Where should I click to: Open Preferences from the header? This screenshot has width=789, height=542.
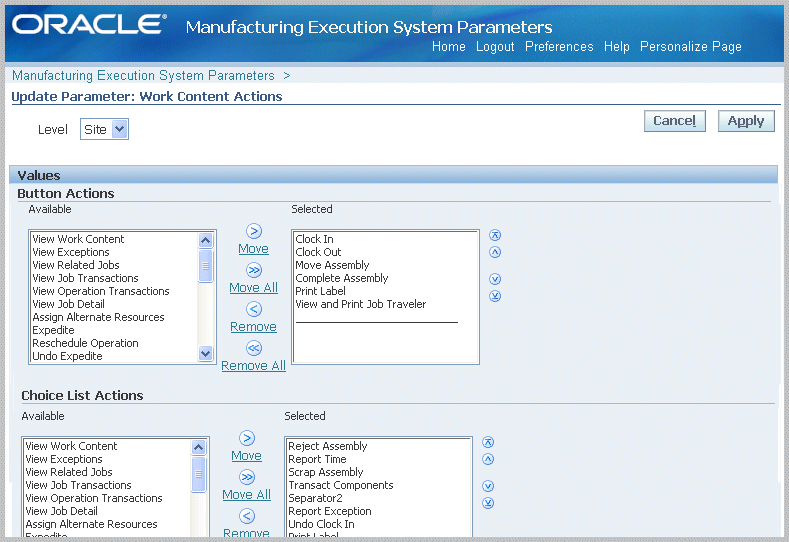(x=559, y=47)
